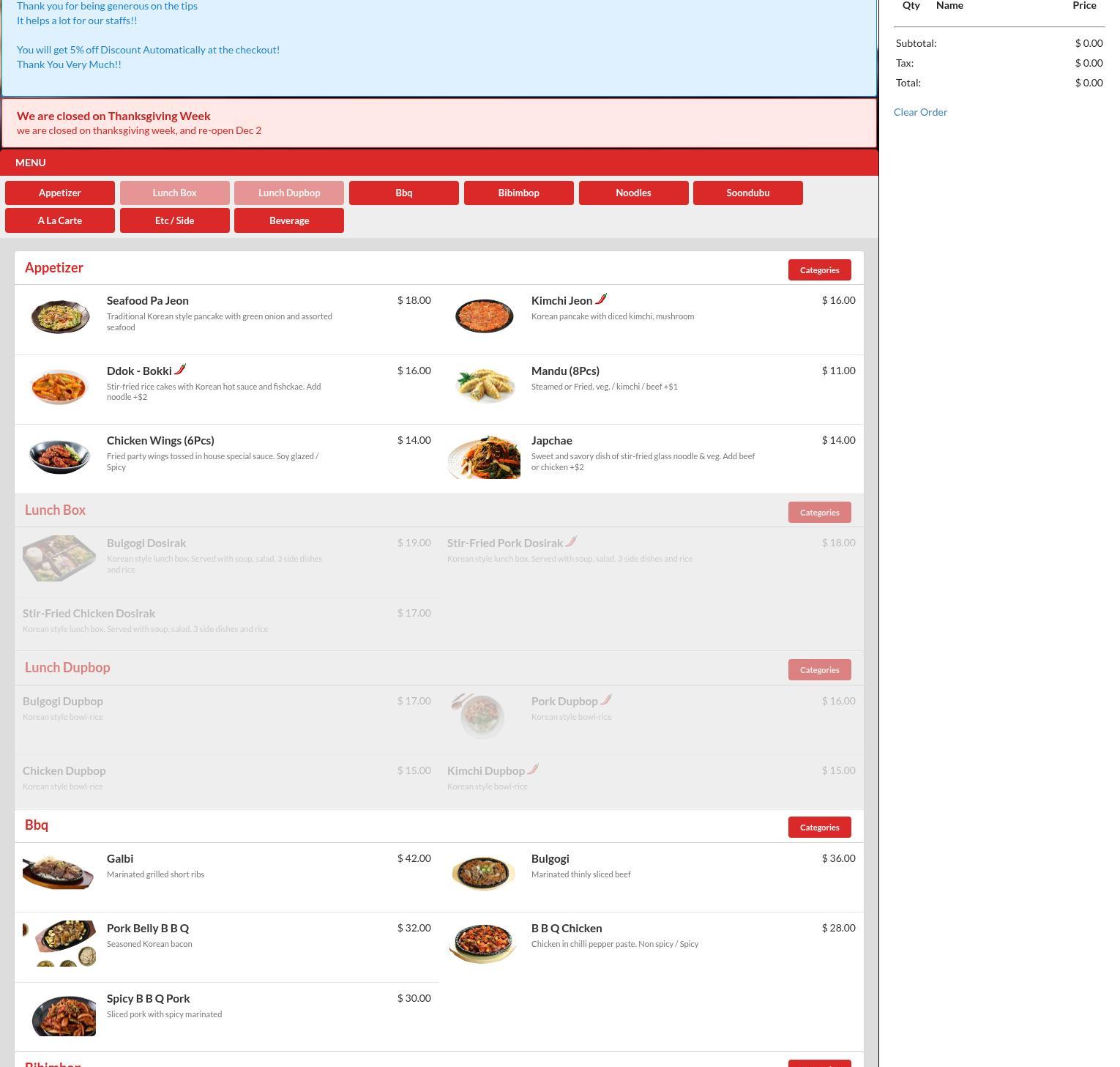Click the Bbq section heading
The width and height of the screenshot is (1120, 1067).
[x=37, y=825]
